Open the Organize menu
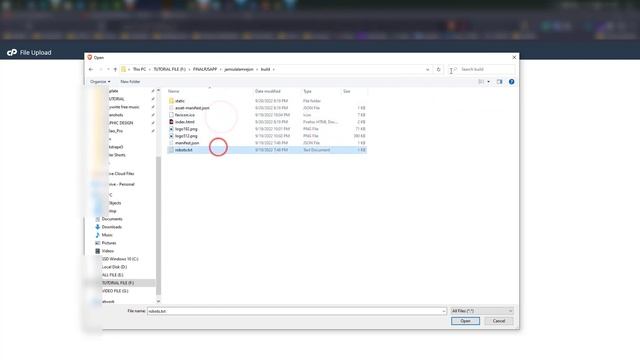The width and height of the screenshot is (640, 360). tap(100, 82)
